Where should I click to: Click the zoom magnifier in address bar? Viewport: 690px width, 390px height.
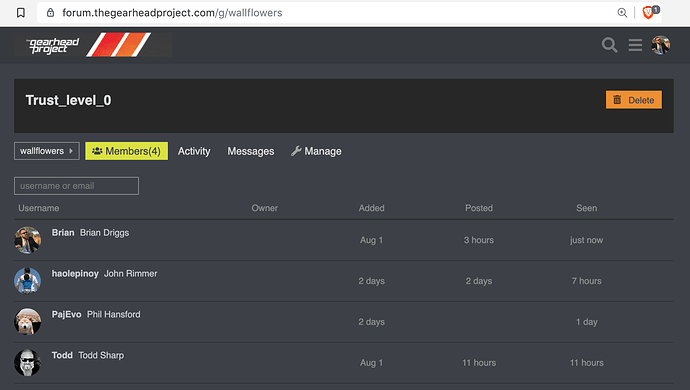coord(622,13)
